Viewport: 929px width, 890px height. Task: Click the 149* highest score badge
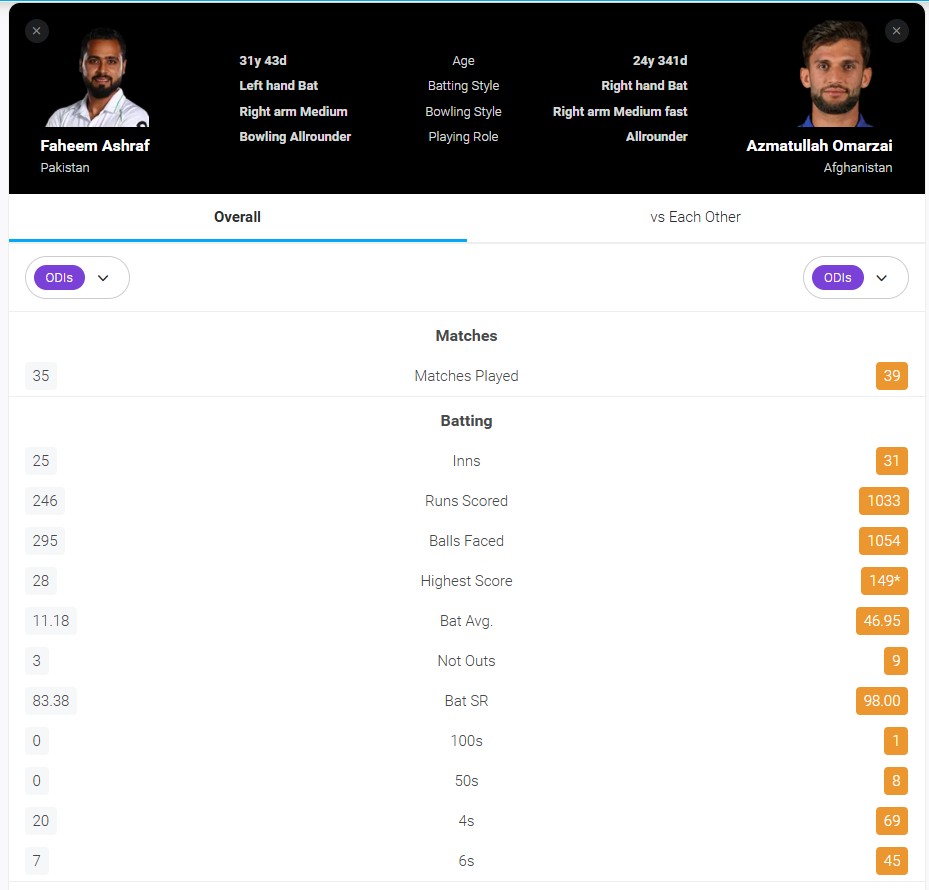coord(884,581)
